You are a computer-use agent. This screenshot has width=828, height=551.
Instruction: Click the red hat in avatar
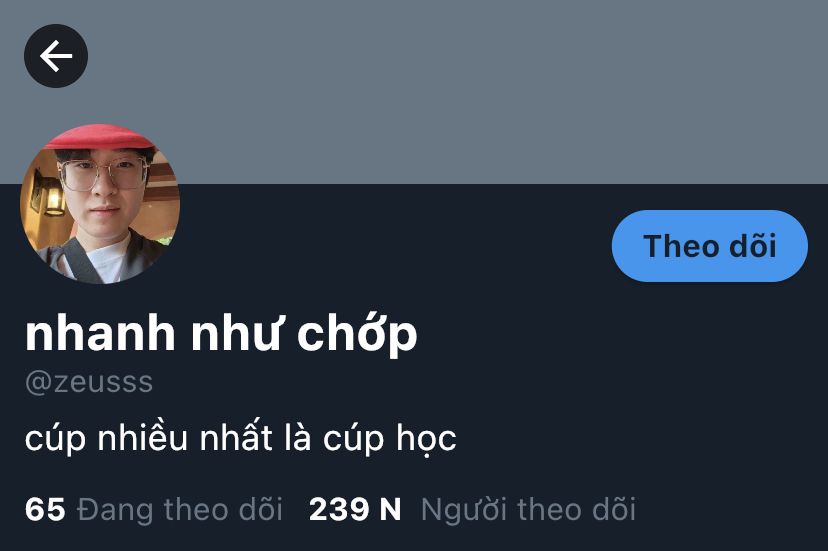point(100,137)
